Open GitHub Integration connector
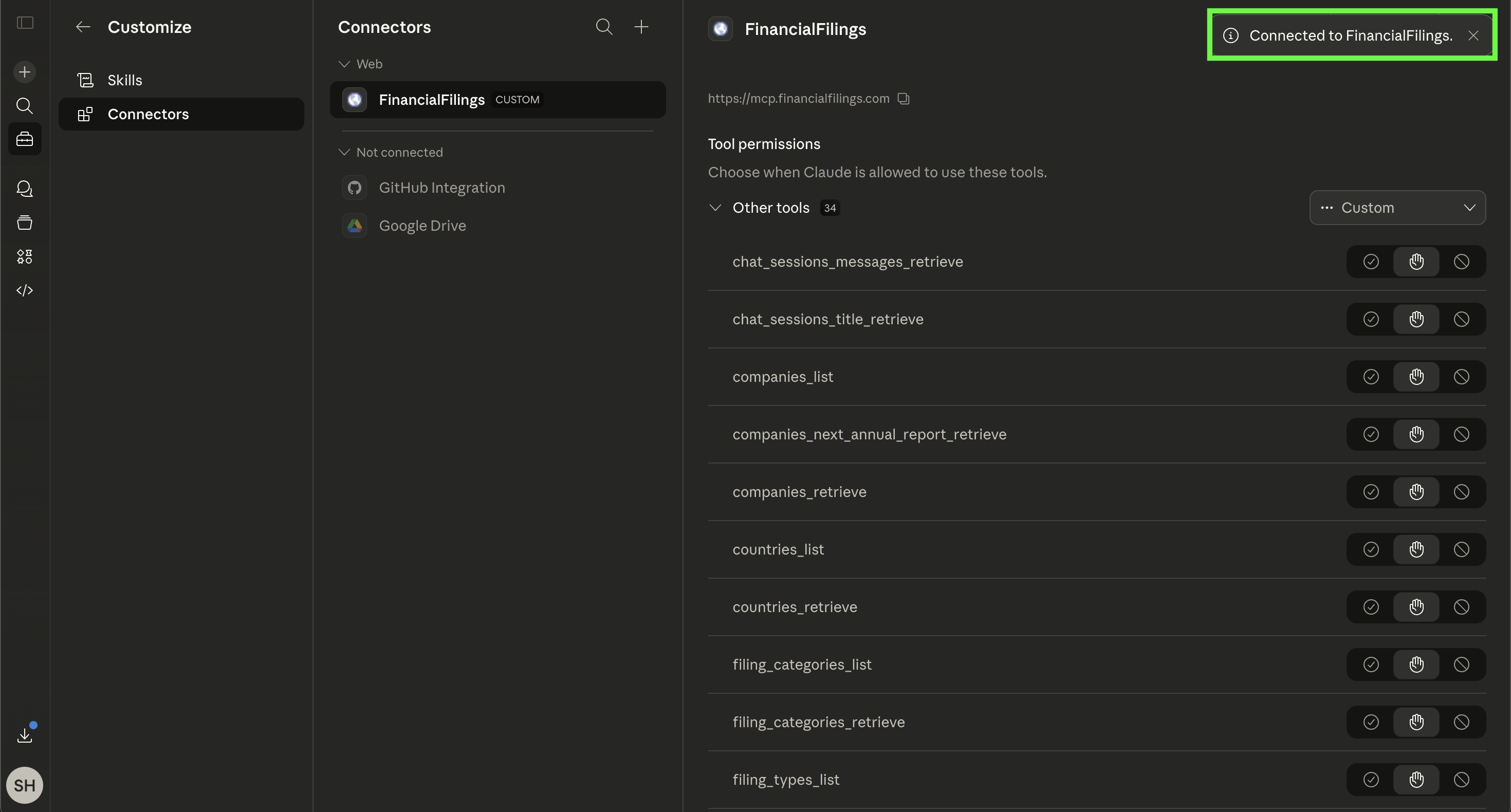 (x=497, y=188)
